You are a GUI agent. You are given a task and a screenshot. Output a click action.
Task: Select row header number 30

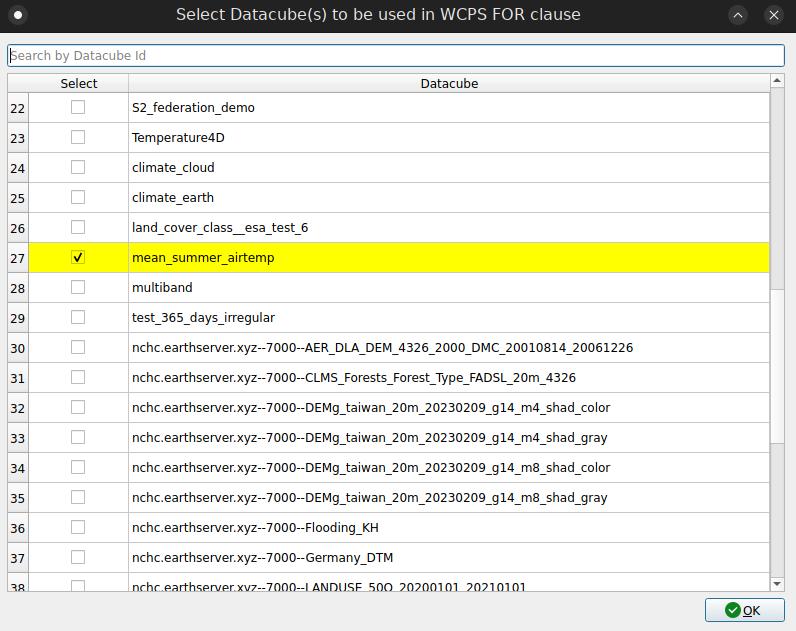[x=18, y=348]
